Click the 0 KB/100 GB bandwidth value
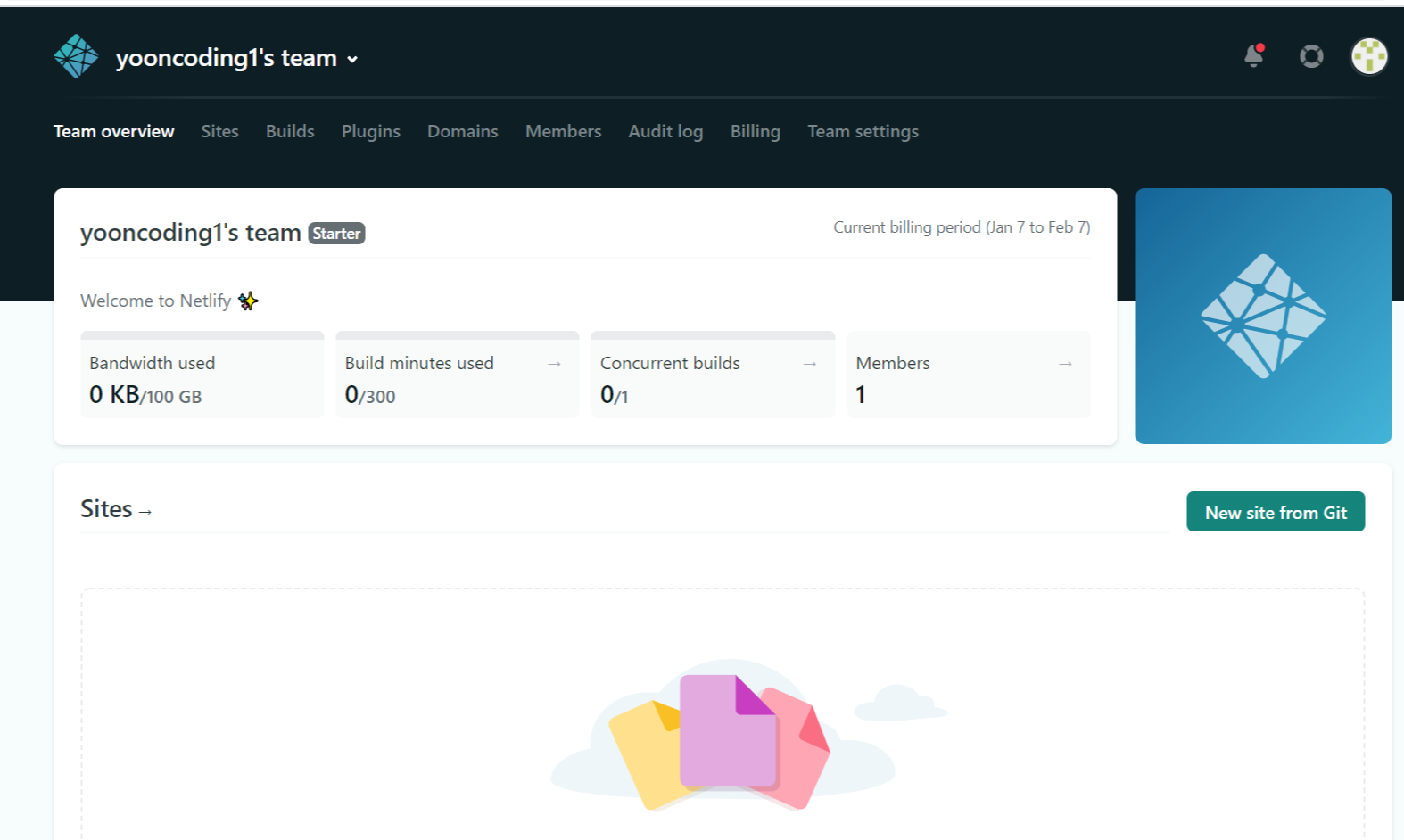 tap(145, 394)
